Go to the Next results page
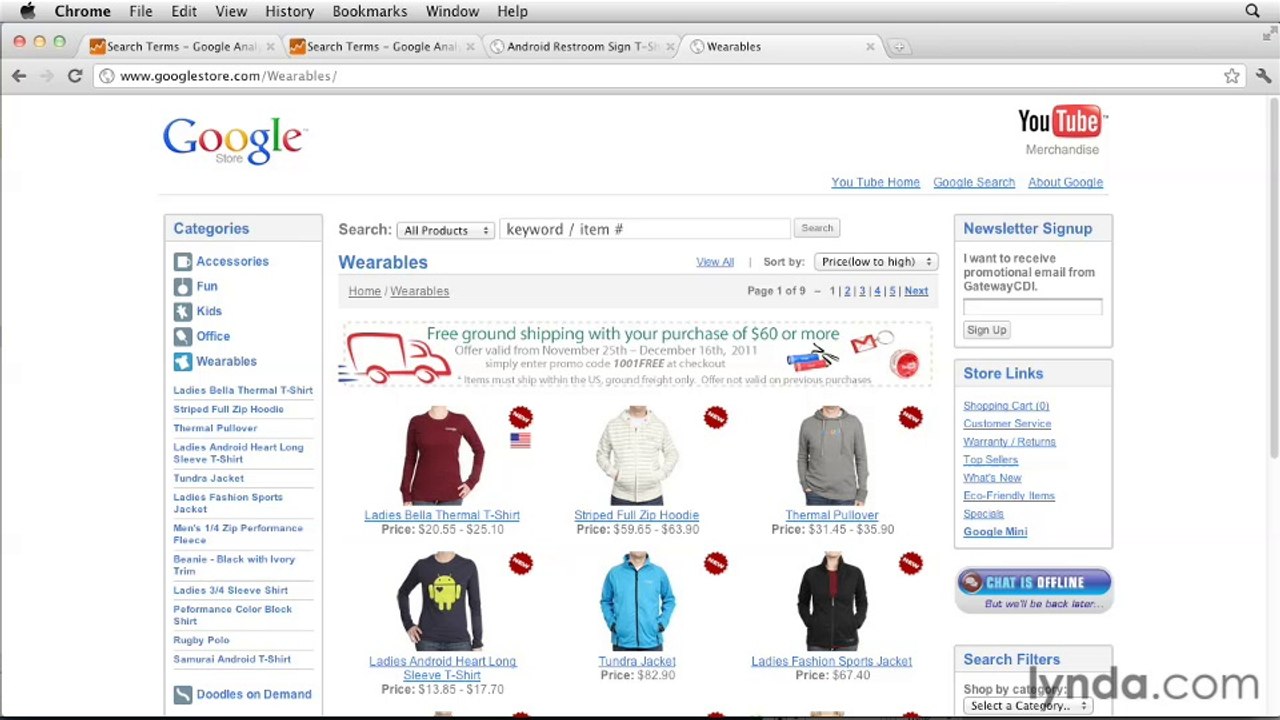The width and height of the screenshot is (1280, 720). [916, 291]
